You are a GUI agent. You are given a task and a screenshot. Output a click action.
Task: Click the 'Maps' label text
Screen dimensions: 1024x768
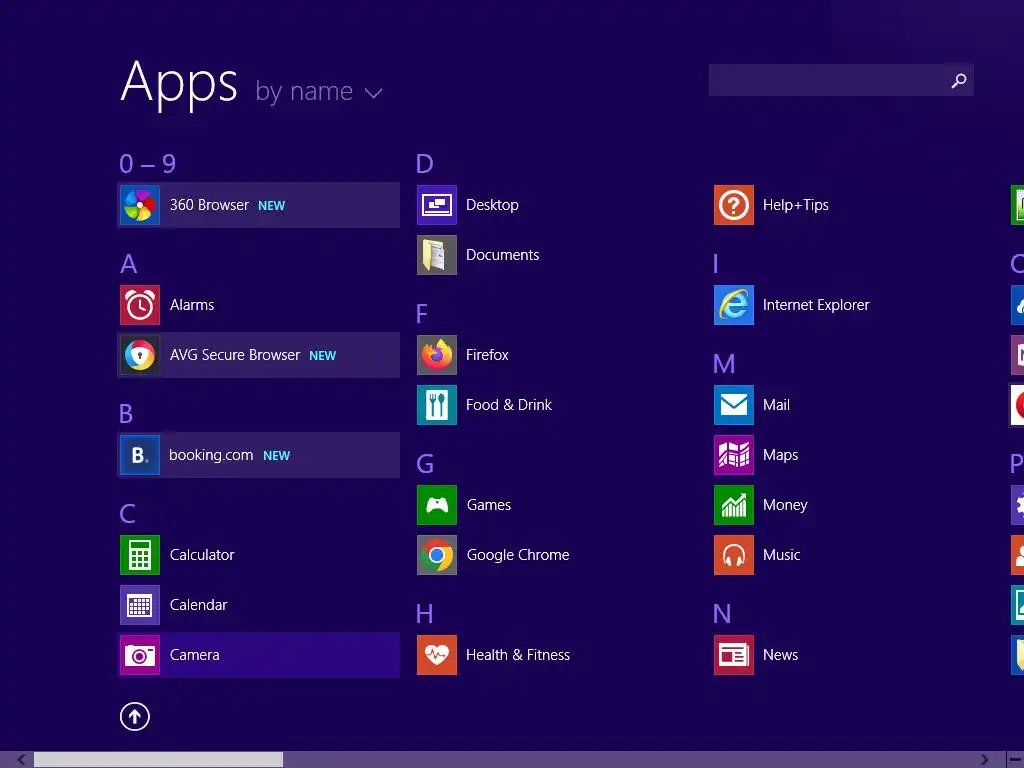[x=780, y=455]
